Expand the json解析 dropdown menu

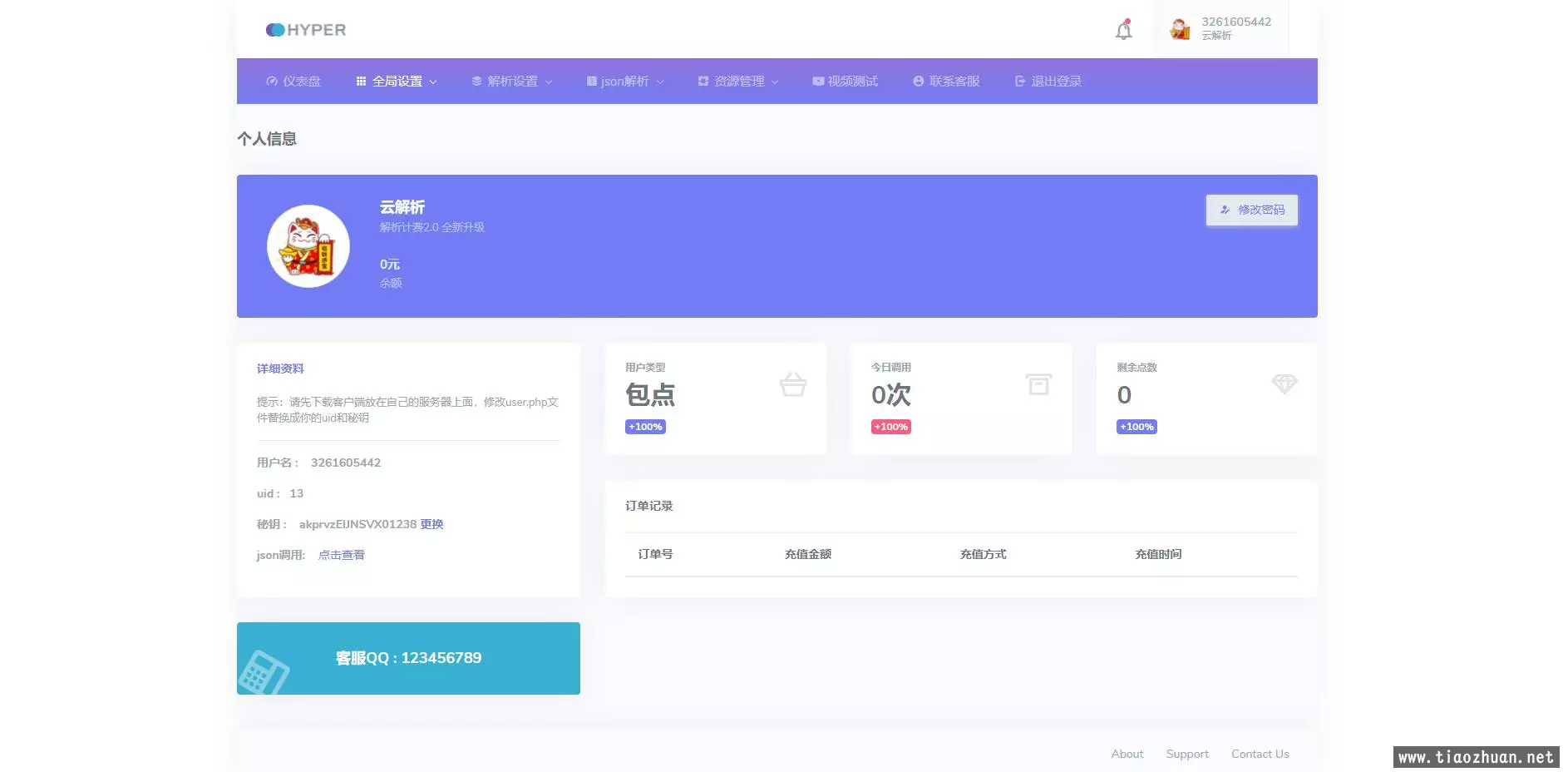pos(624,82)
